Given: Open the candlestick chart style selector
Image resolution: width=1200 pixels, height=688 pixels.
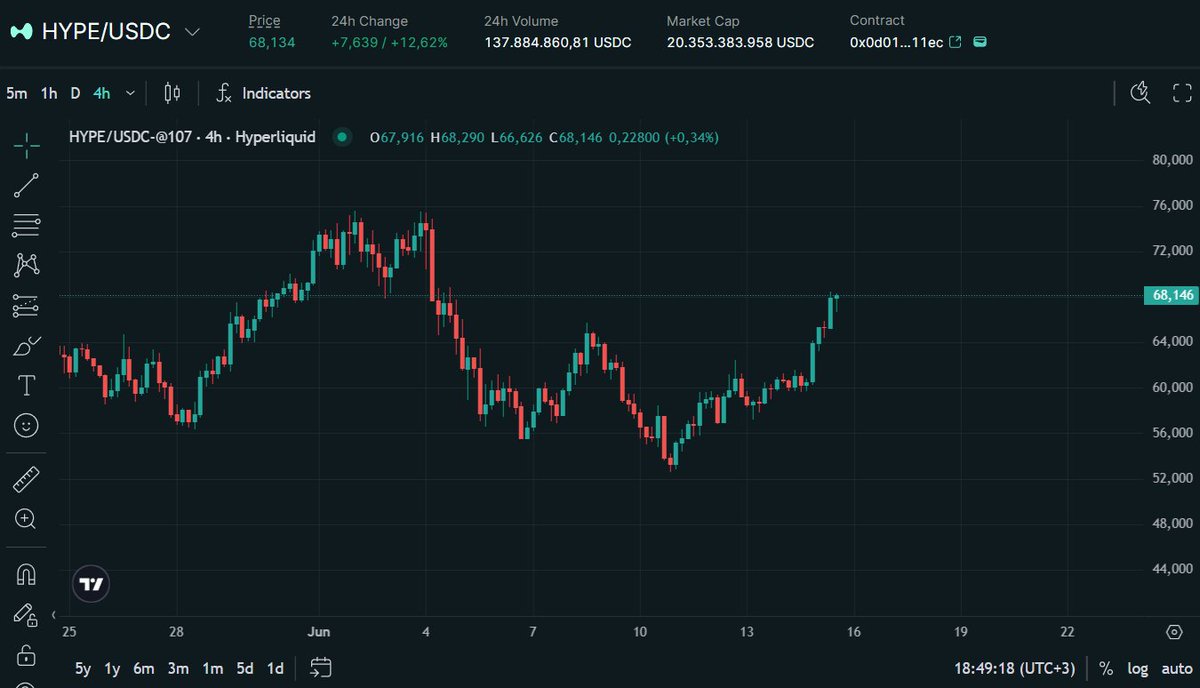Looking at the screenshot, I should pyautogui.click(x=172, y=93).
